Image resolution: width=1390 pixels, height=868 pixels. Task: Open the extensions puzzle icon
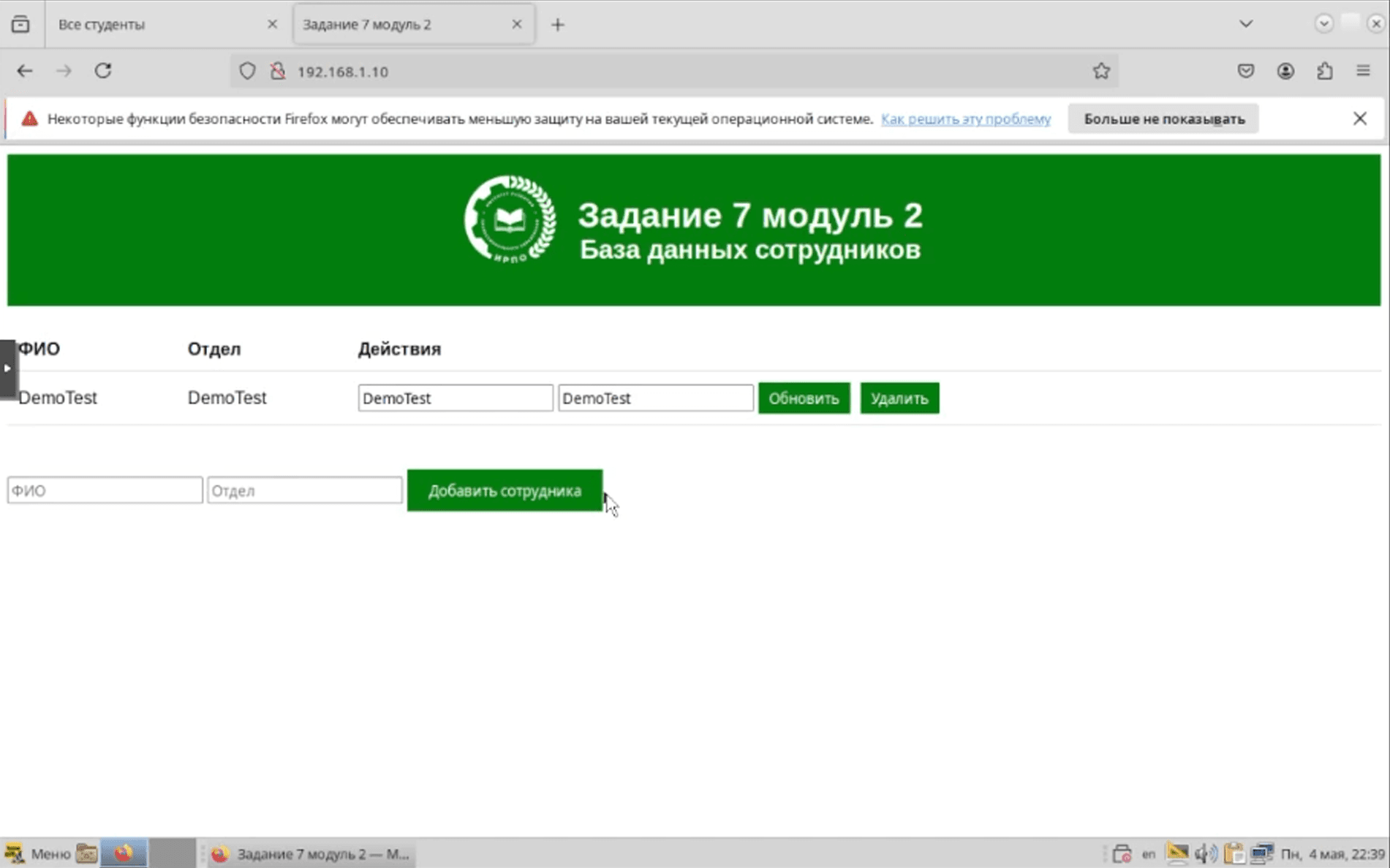point(1324,71)
